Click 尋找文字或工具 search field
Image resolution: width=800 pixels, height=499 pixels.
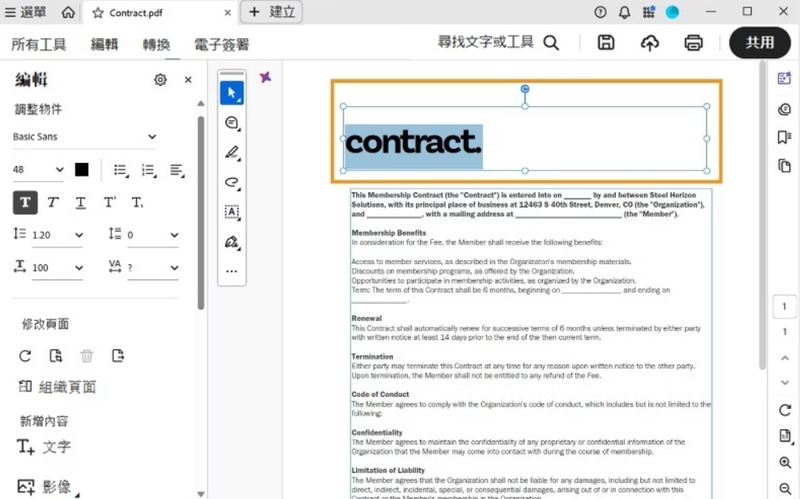coord(498,42)
